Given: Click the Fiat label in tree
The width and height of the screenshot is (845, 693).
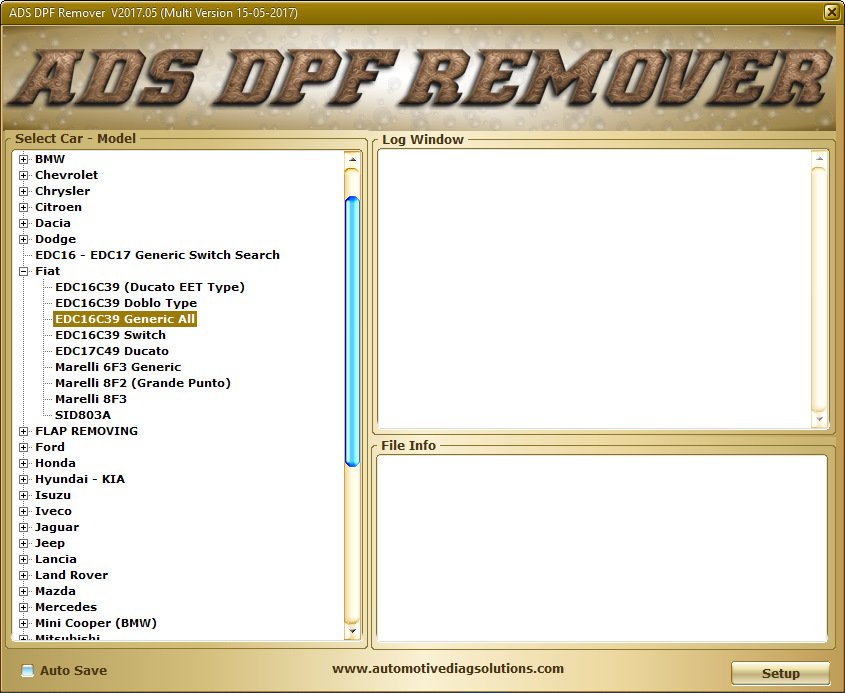Looking at the screenshot, I should pos(47,271).
